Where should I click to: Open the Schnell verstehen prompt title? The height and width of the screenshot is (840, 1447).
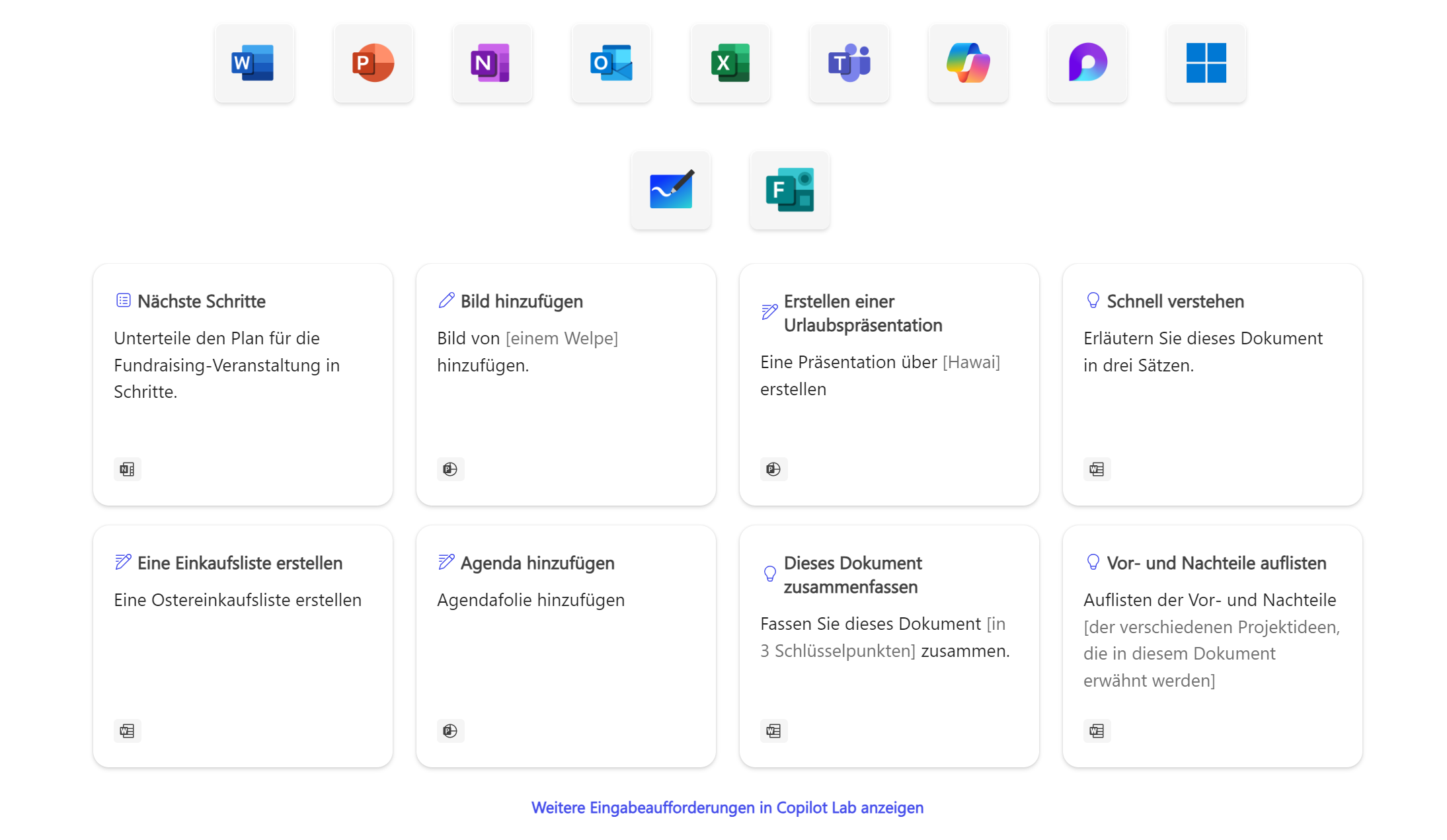point(1175,301)
